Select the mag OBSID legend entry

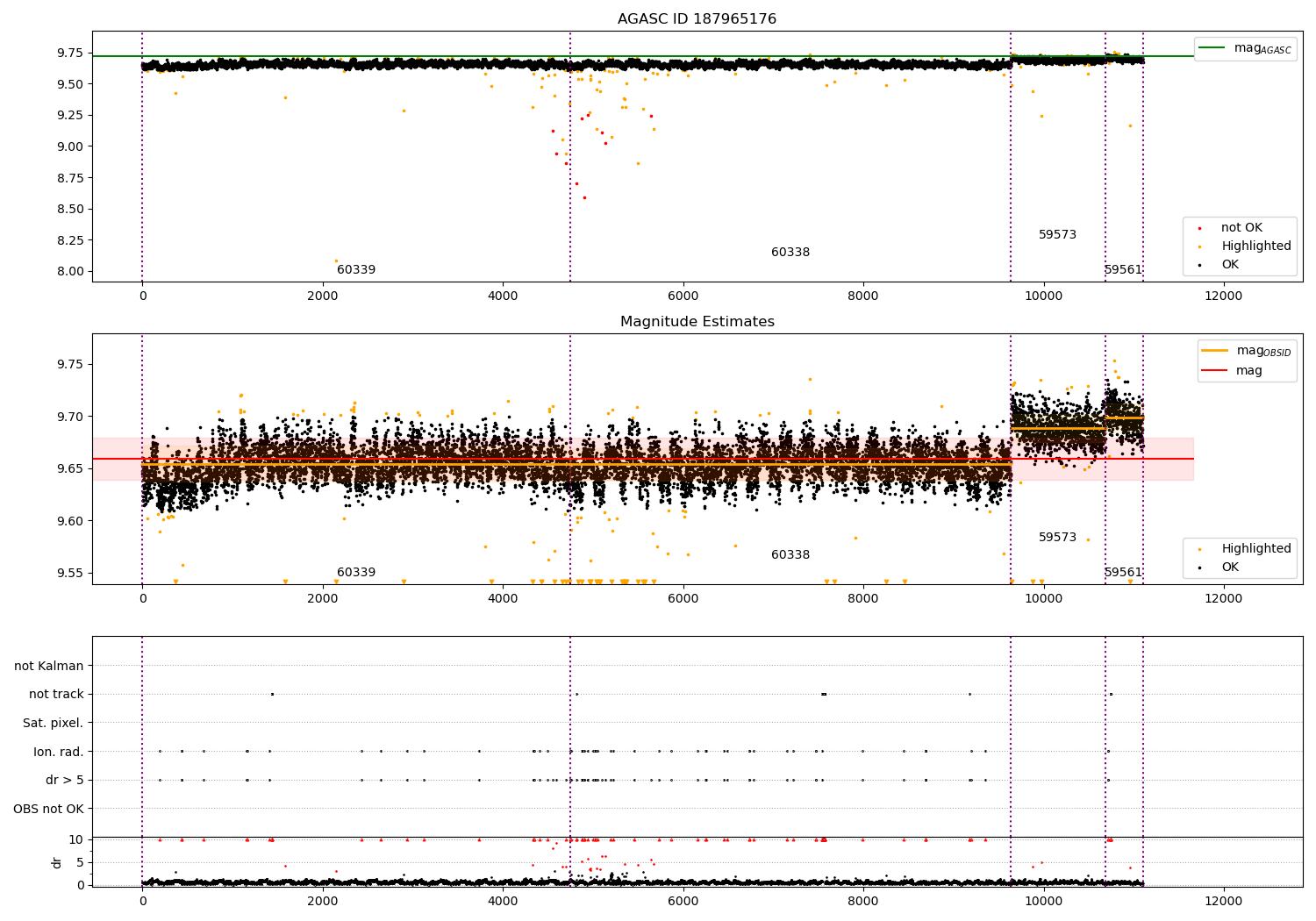(1263, 351)
